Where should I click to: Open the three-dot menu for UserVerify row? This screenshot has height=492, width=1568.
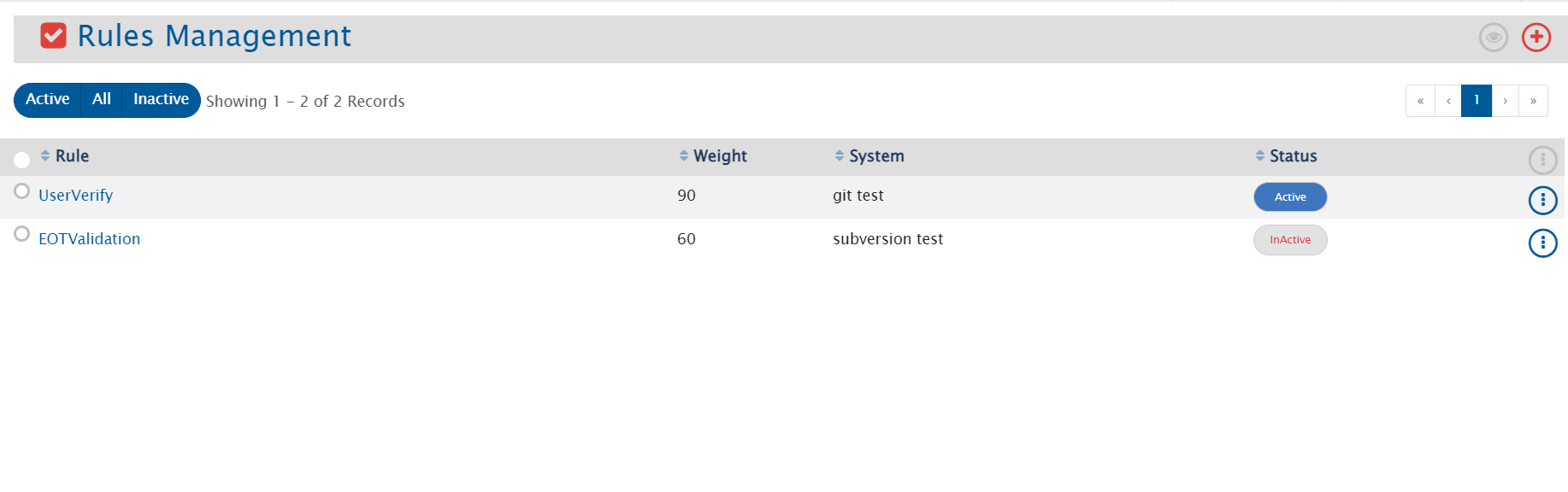tap(1542, 200)
